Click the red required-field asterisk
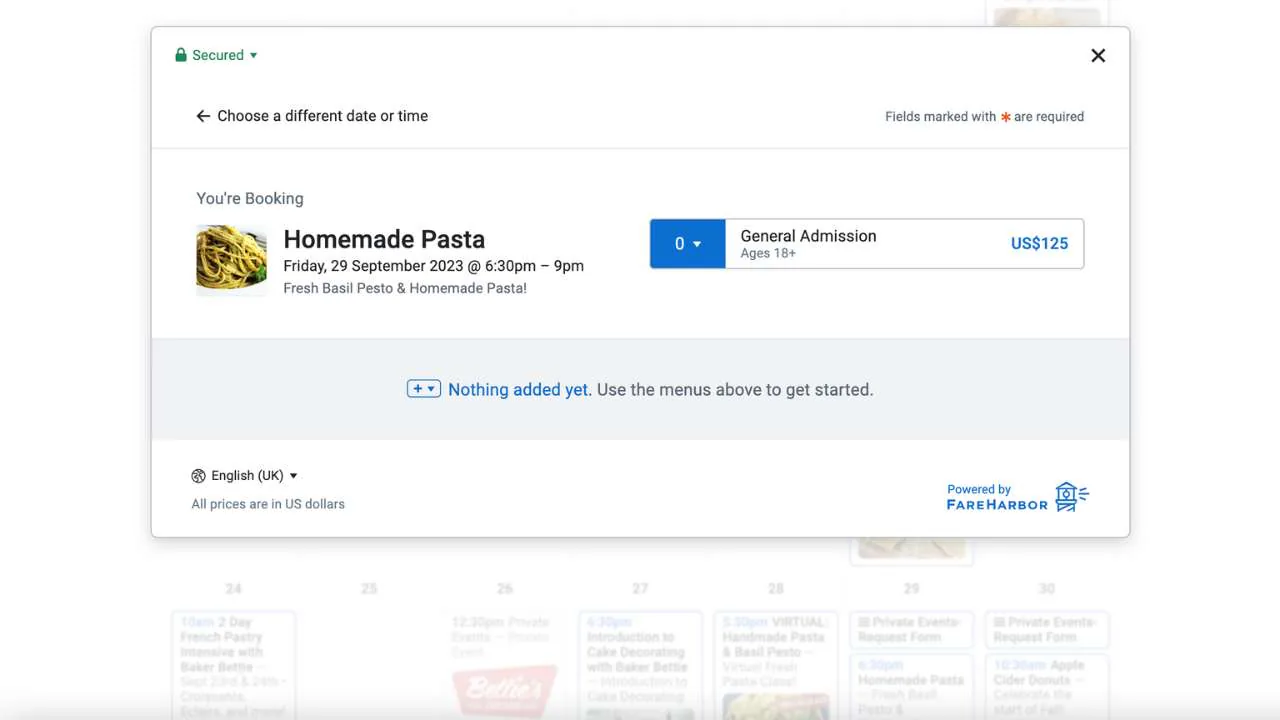The image size is (1280, 720). [x=1005, y=117]
